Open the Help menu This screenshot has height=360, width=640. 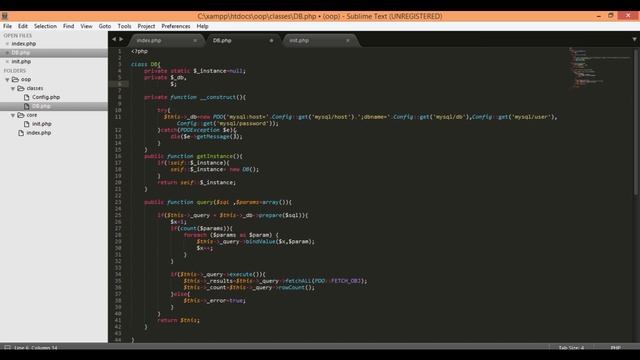click(202, 26)
